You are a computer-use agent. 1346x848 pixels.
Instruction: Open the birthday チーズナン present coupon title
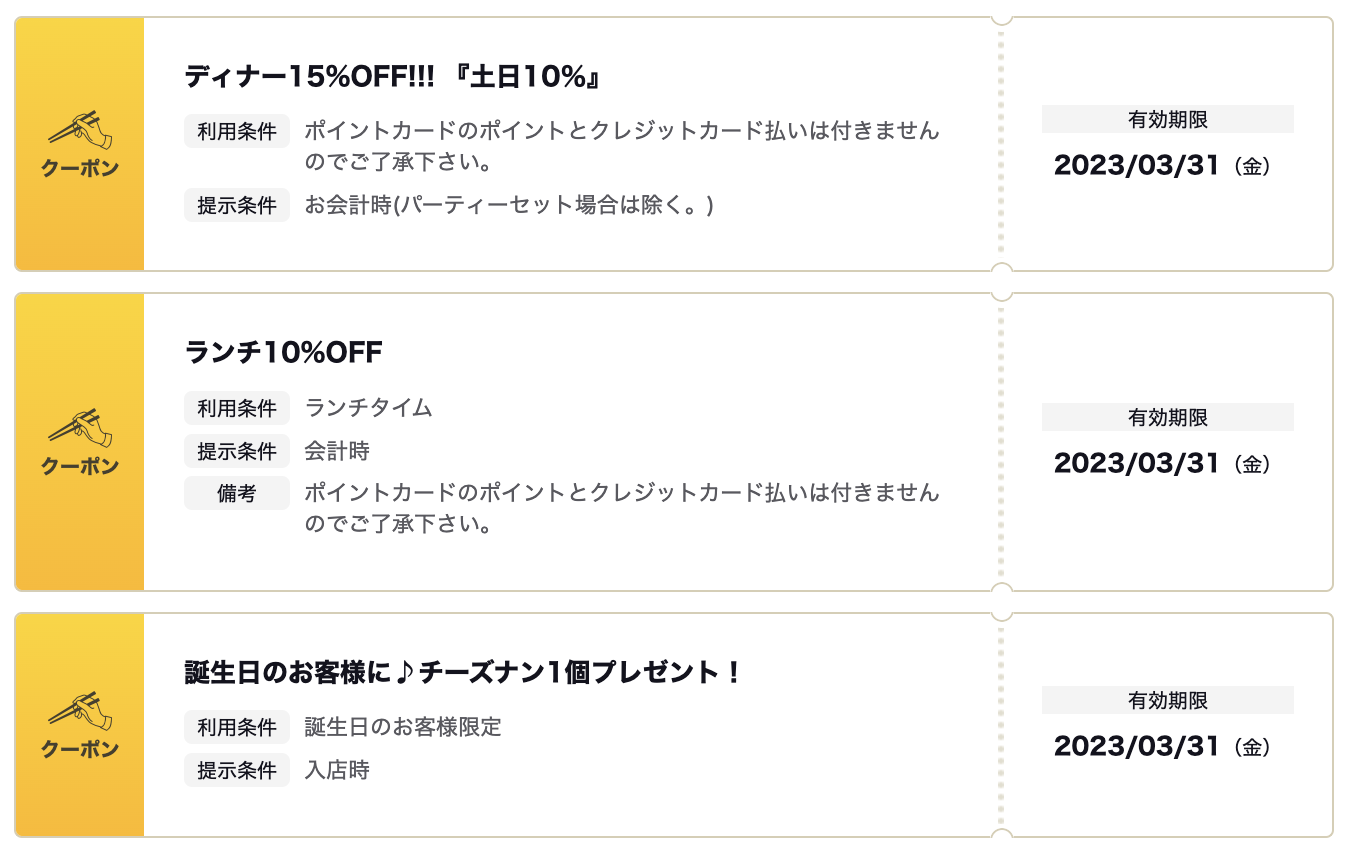coord(463,672)
